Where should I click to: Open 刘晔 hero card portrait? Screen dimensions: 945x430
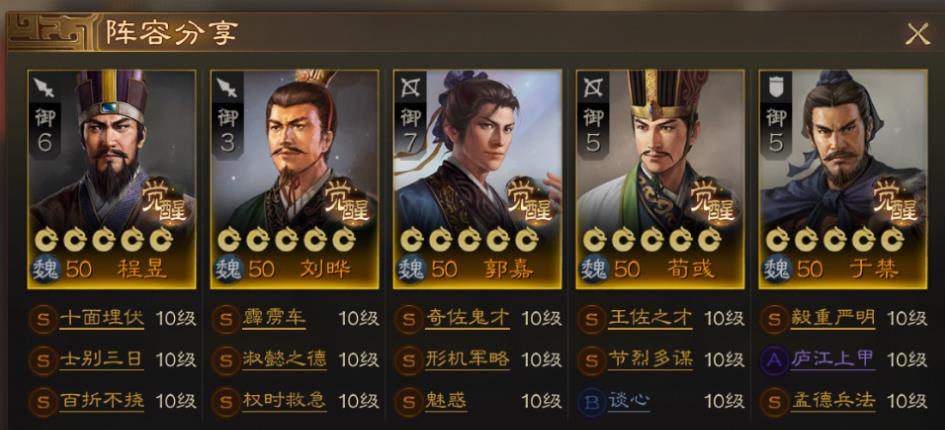(295, 179)
